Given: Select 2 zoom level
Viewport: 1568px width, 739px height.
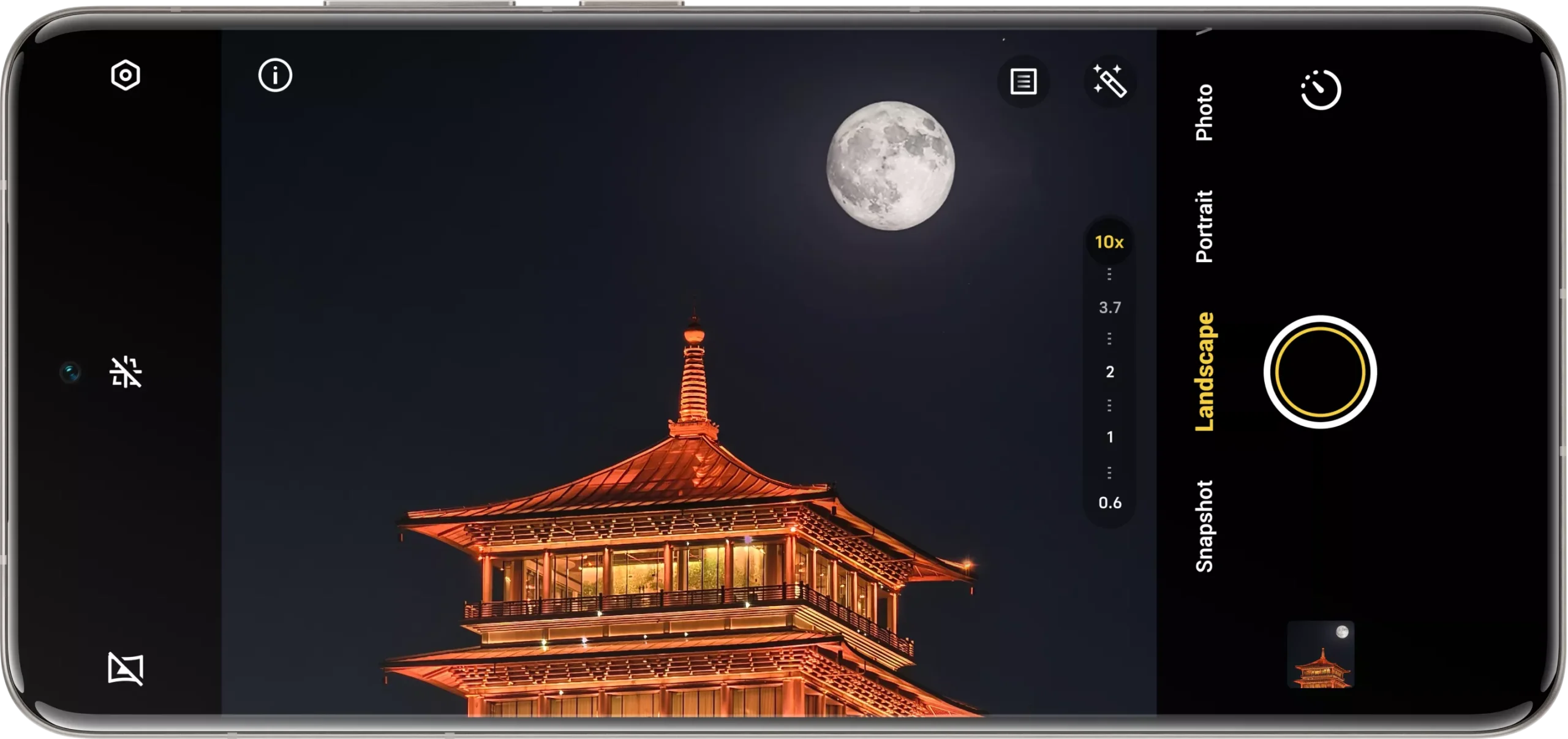Looking at the screenshot, I should [1109, 372].
